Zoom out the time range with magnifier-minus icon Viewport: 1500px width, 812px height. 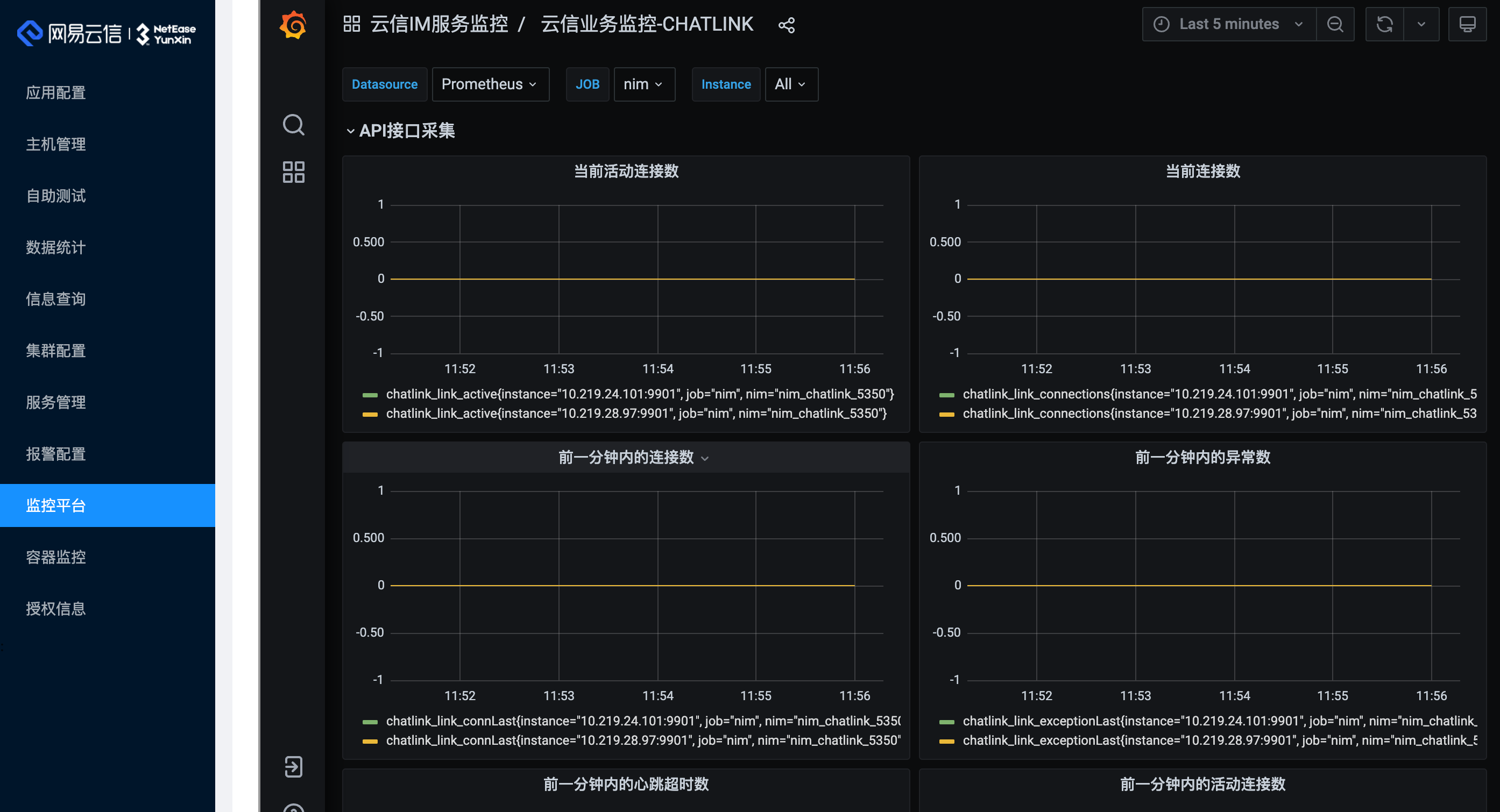coord(1335,24)
